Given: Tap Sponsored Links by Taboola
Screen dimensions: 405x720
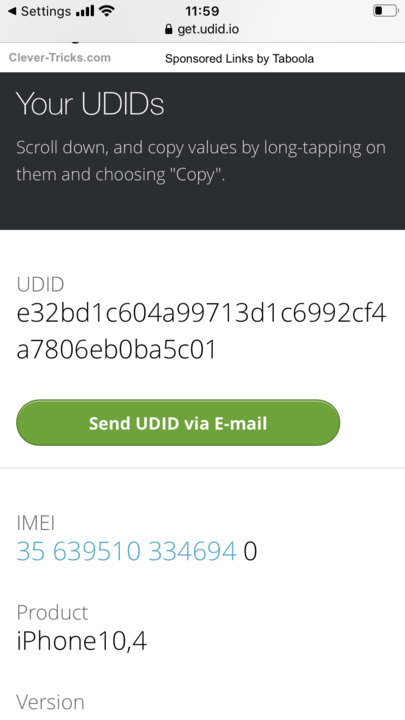Looking at the screenshot, I should pyautogui.click(x=239, y=59).
